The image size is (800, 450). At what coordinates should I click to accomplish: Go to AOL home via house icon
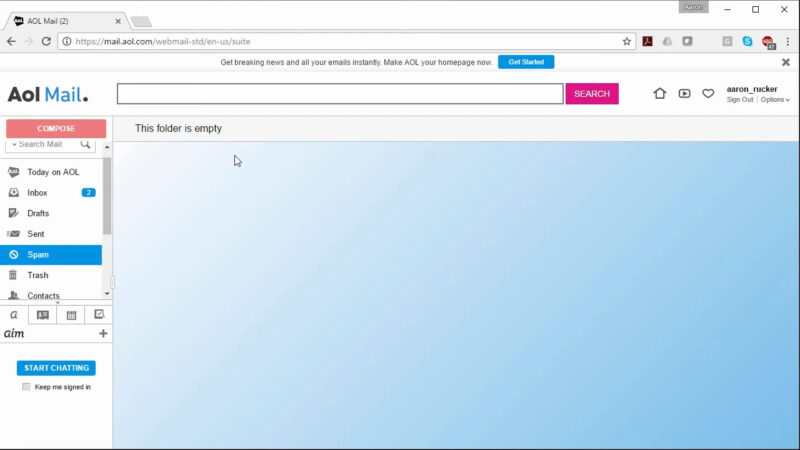point(660,93)
